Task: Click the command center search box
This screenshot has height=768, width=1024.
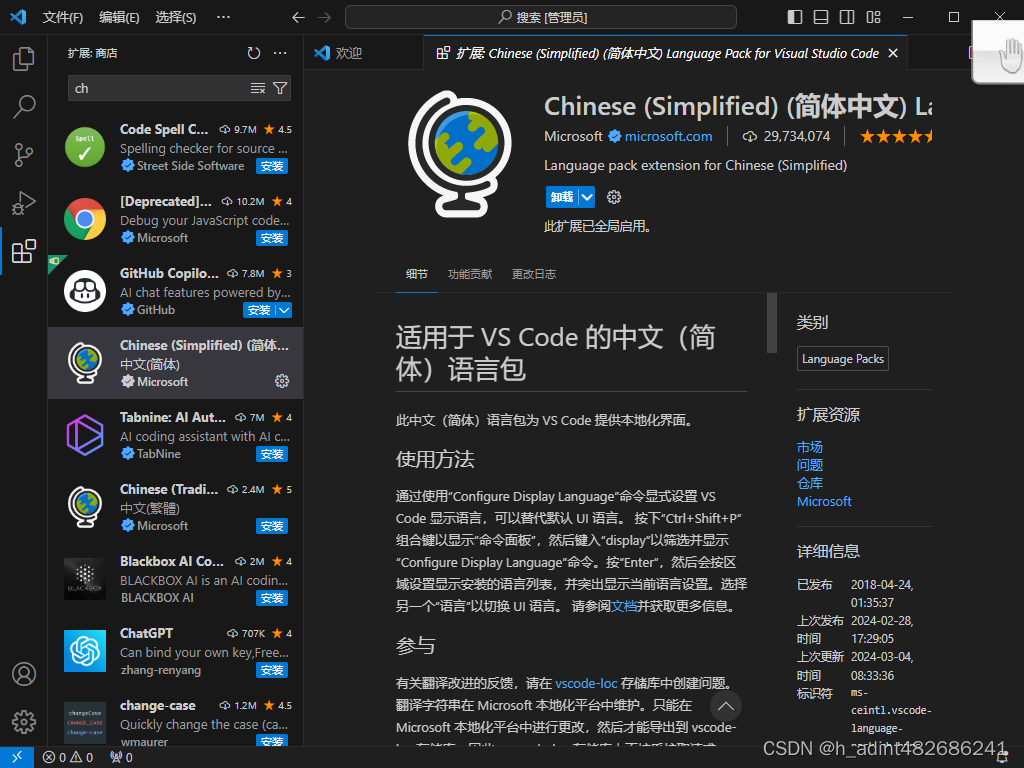Action: coord(541,17)
